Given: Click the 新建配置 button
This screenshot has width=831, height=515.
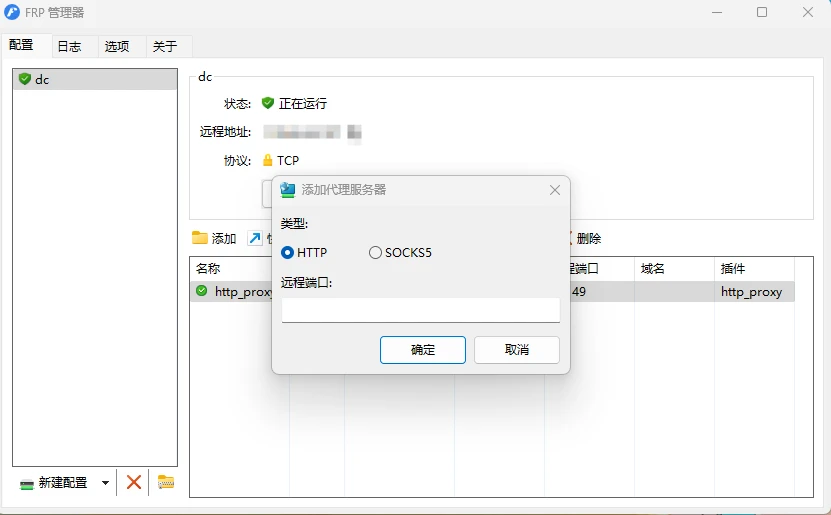Looking at the screenshot, I should coord(54,483).
